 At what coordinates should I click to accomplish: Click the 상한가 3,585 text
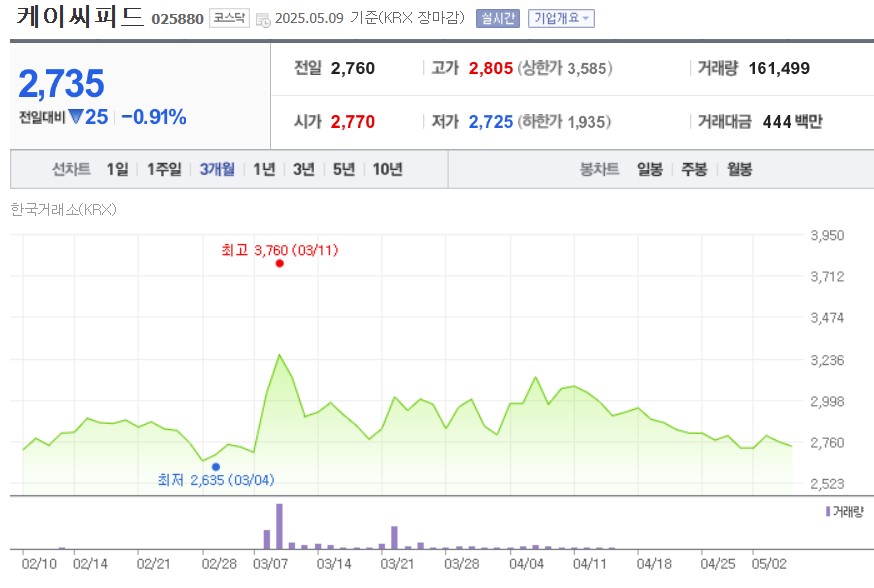click(565, 68)
